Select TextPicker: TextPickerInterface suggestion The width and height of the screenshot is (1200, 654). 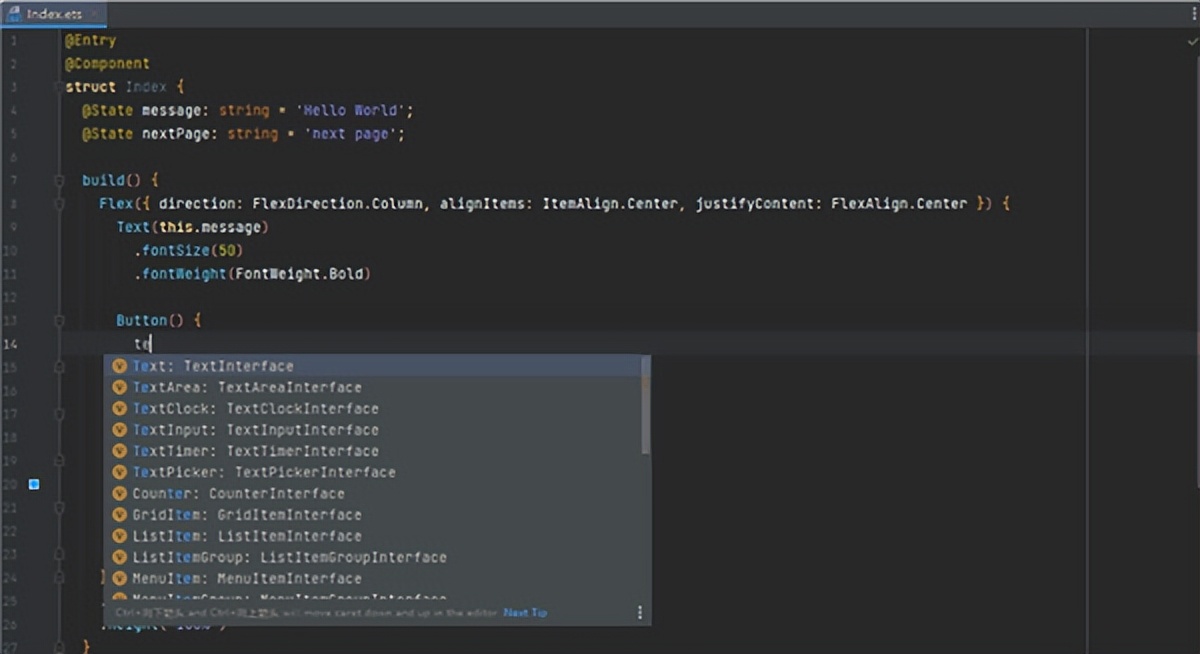coord(378,472)
